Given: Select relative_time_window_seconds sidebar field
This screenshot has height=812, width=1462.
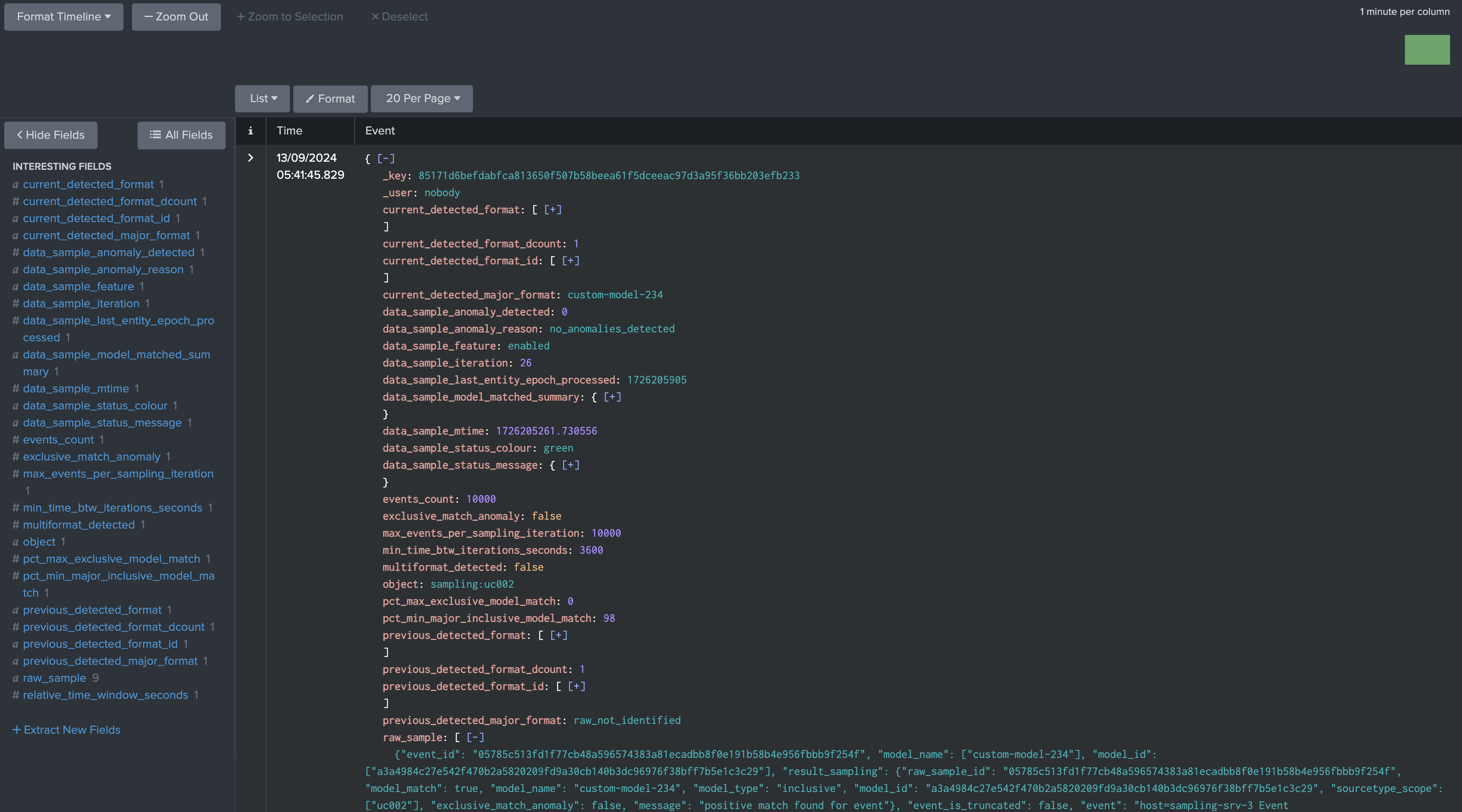Looking at the screenshot, I should pos(105,695).
